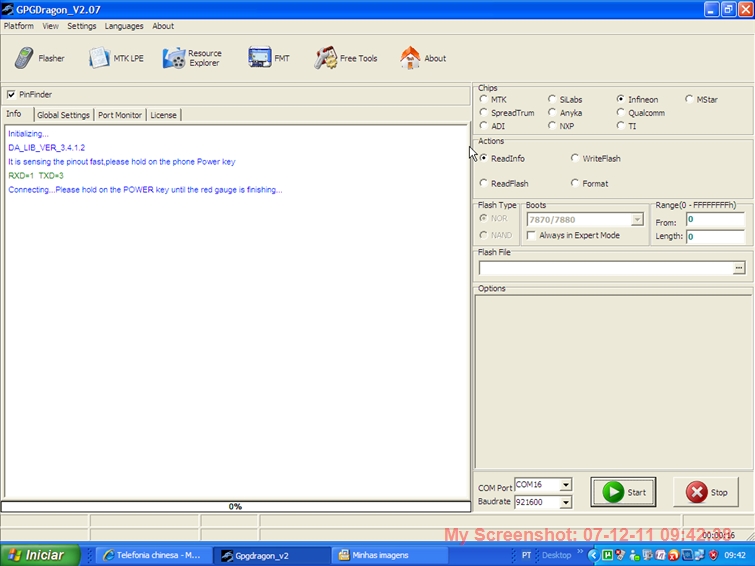Image resolution: width=755 pixels, height=566 pixels.
Task: Toggle the PinFinder checkbox
Action: click(11, 94)
